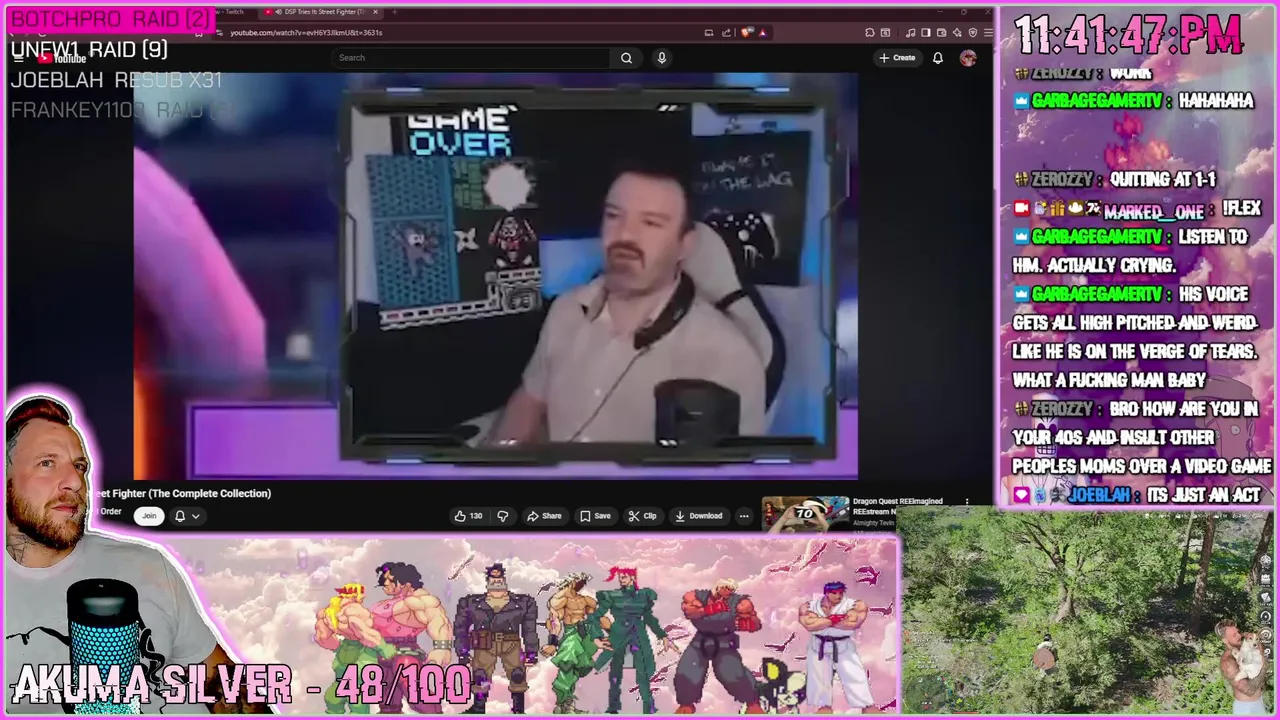The height and width of the screenshot is (720, 1280).
Task: Click the browser extensions puzzle icon
Action: point(870,33)
